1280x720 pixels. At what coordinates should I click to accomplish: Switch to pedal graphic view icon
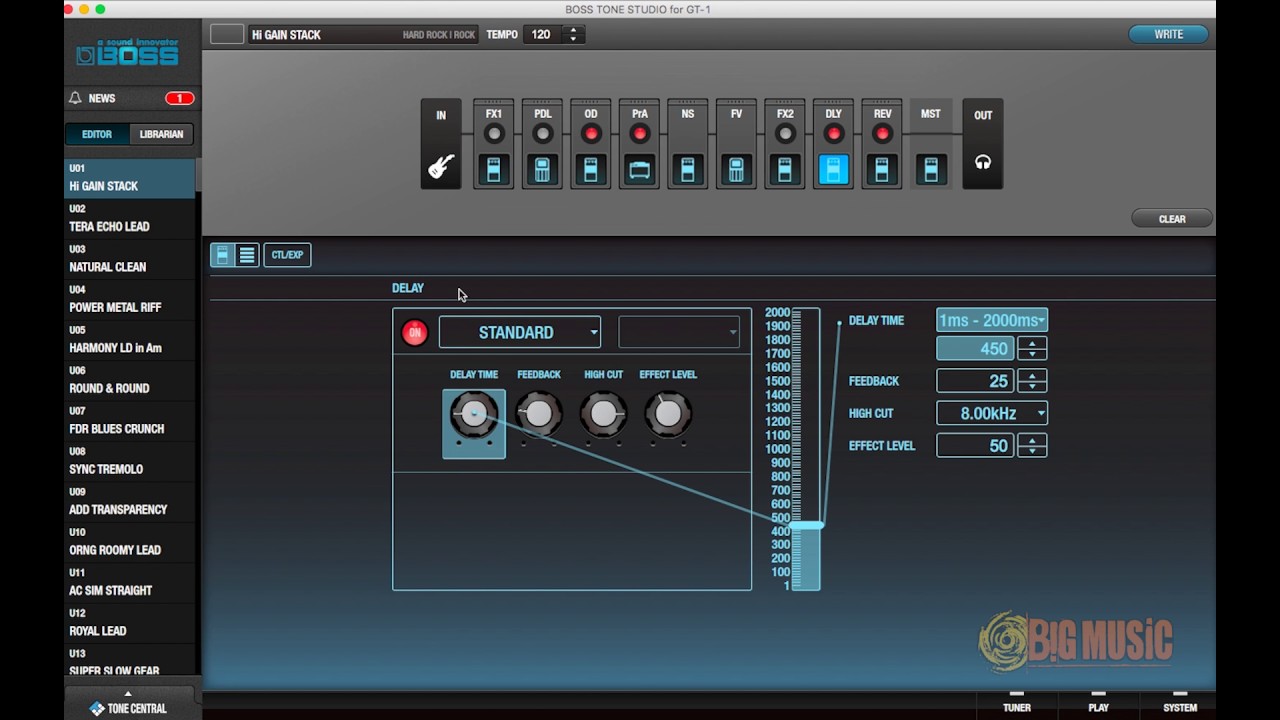222,255
